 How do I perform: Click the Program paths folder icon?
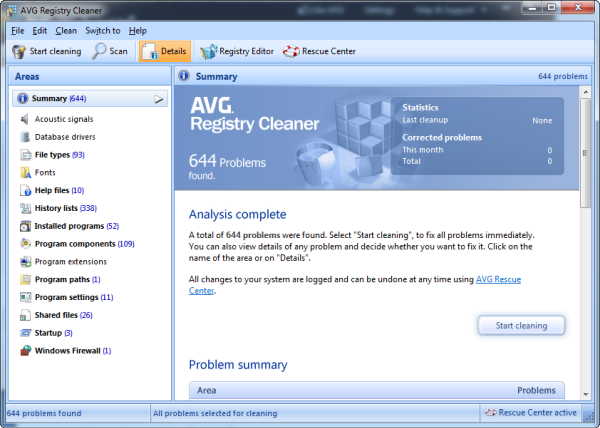click(25, 280)
